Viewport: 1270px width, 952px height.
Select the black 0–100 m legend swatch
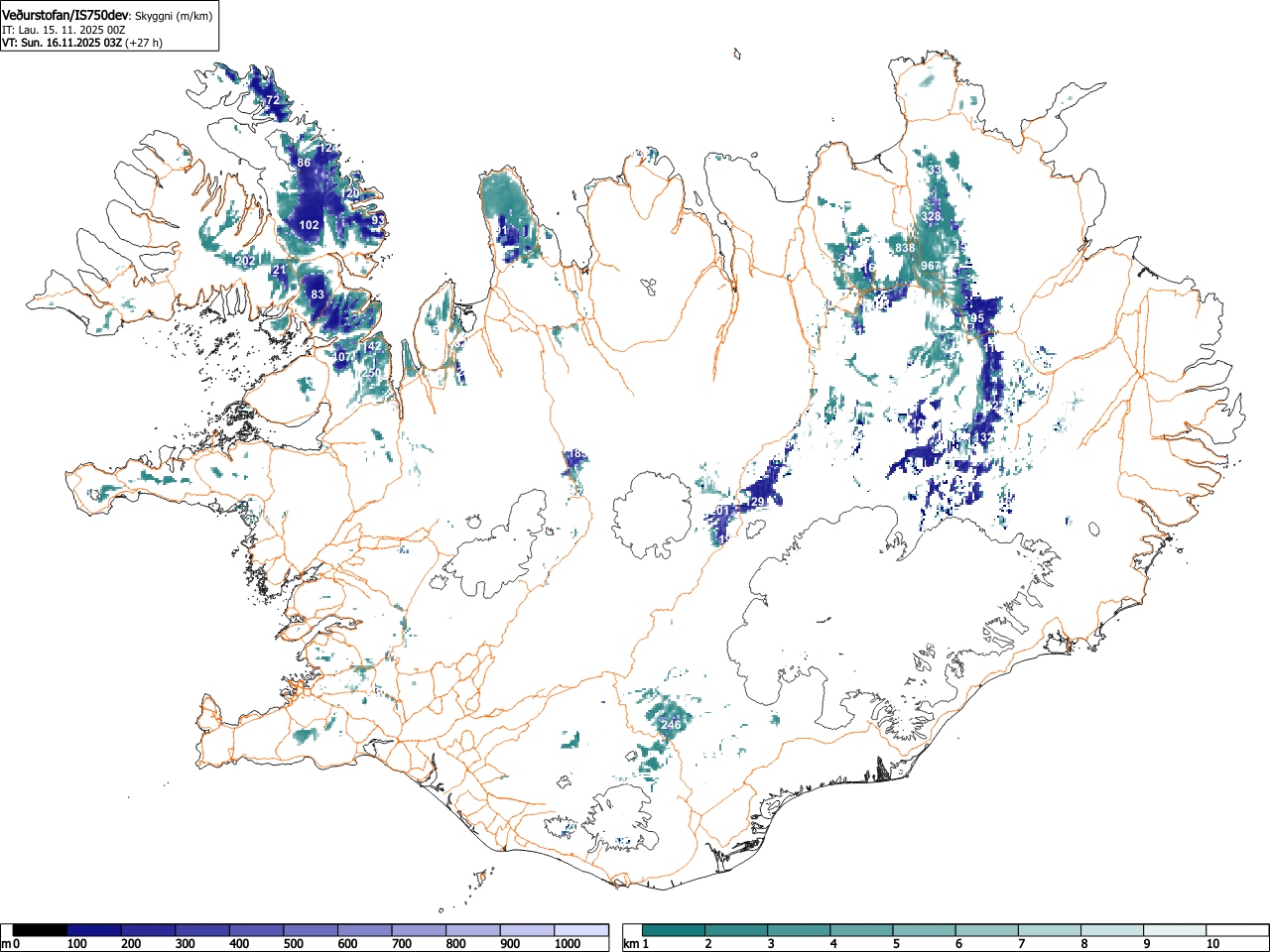(40, 930)
